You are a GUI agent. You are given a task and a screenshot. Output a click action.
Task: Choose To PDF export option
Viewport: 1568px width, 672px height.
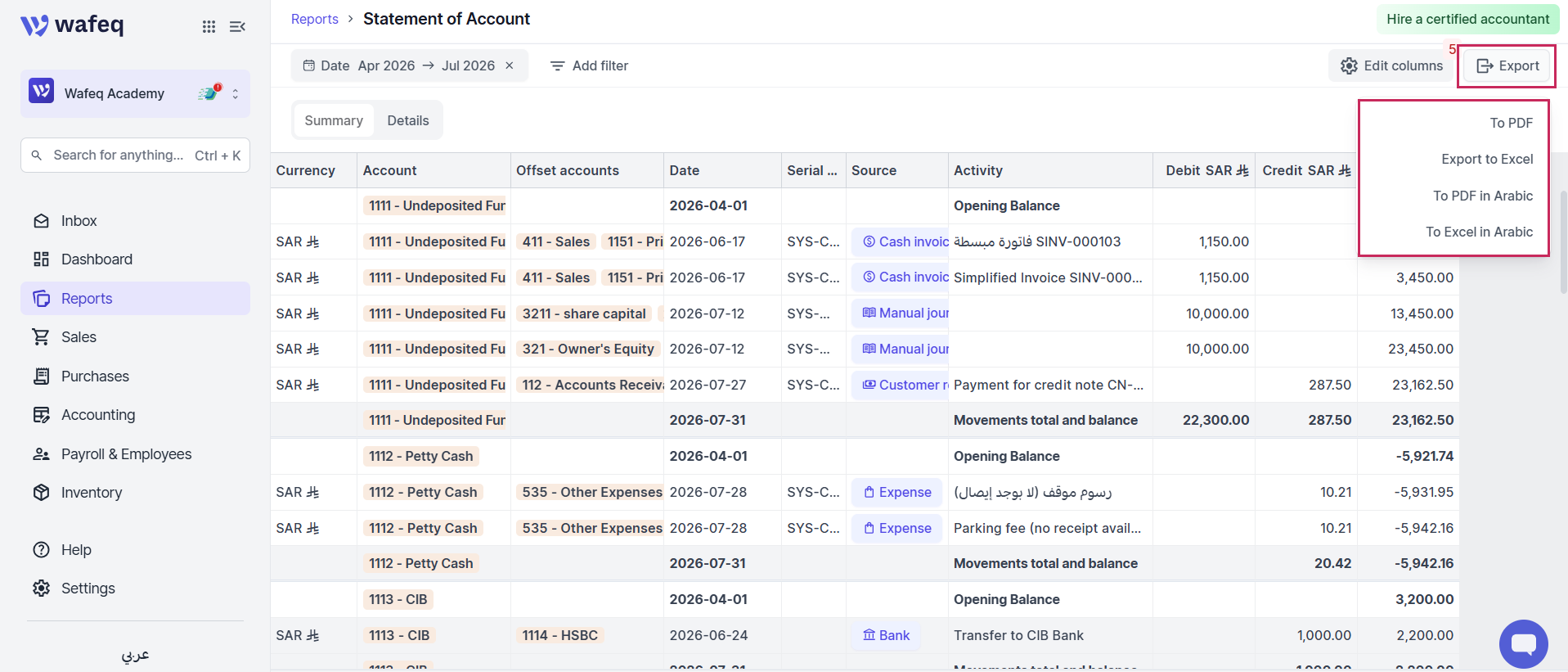(1512, 123)
